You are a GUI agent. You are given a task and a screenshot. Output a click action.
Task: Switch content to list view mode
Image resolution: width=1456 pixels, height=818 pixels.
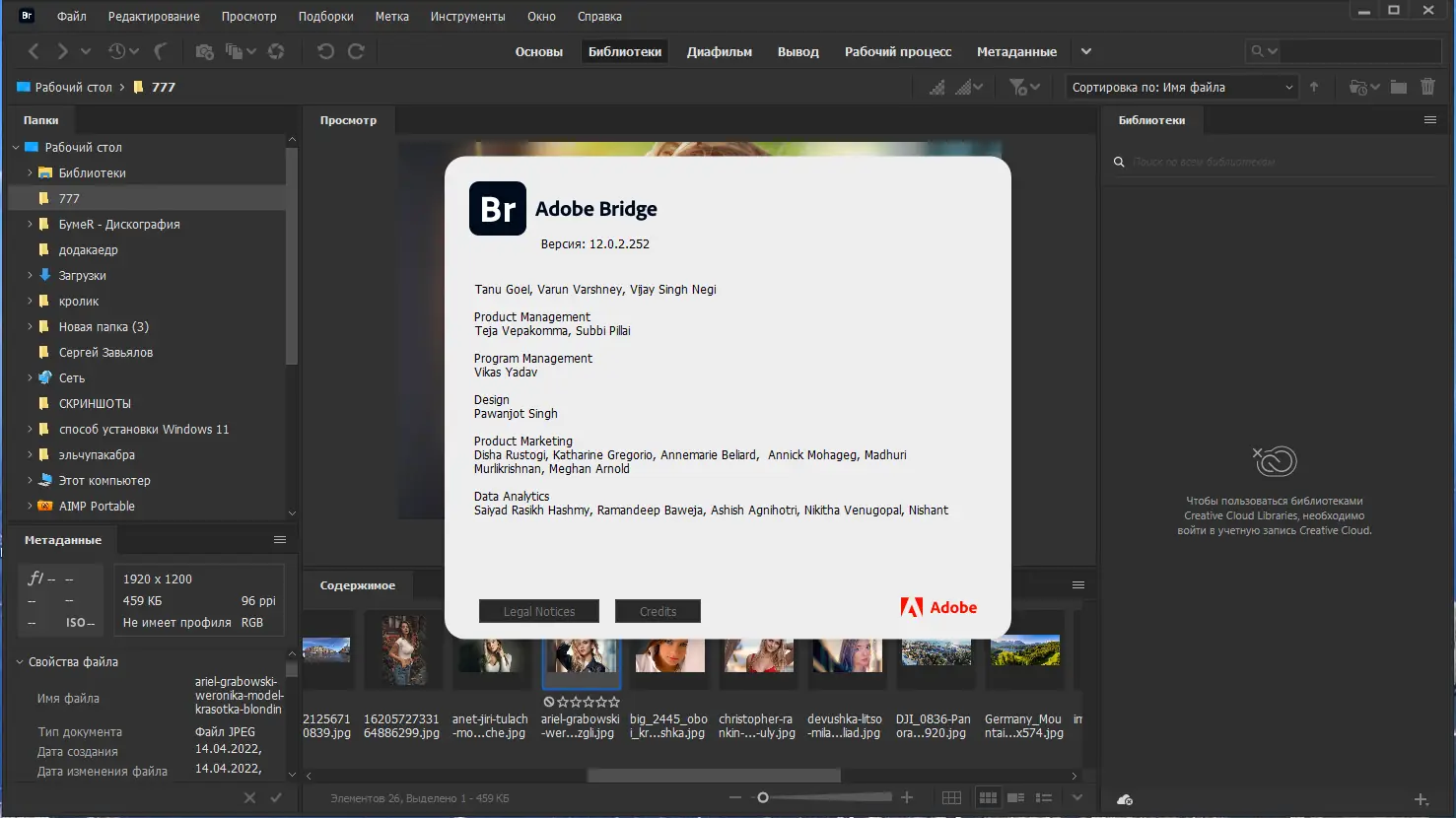tap(1044, 797)
